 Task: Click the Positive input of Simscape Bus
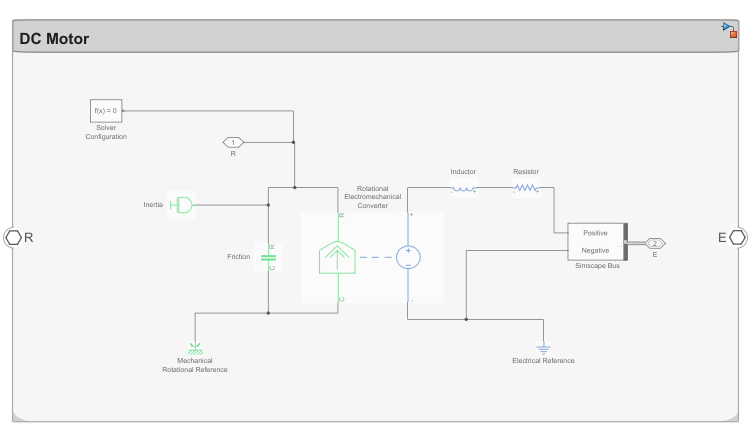point(595,233)
